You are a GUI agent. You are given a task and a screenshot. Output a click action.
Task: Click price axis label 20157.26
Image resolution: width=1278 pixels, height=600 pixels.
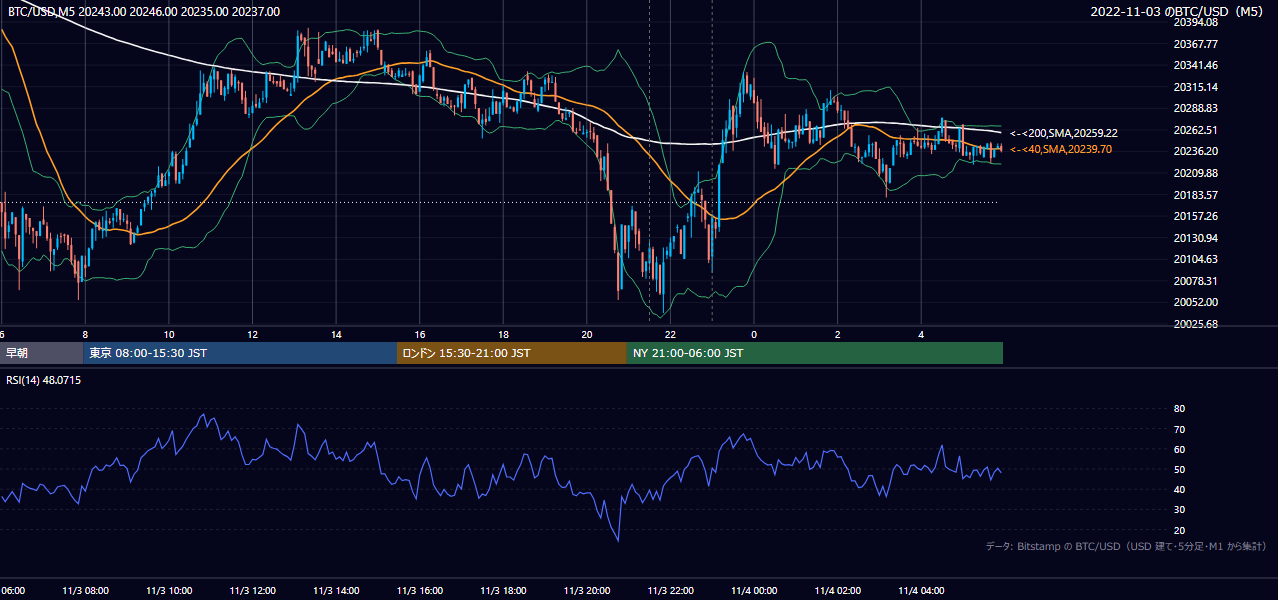[x=1195, y=216]
